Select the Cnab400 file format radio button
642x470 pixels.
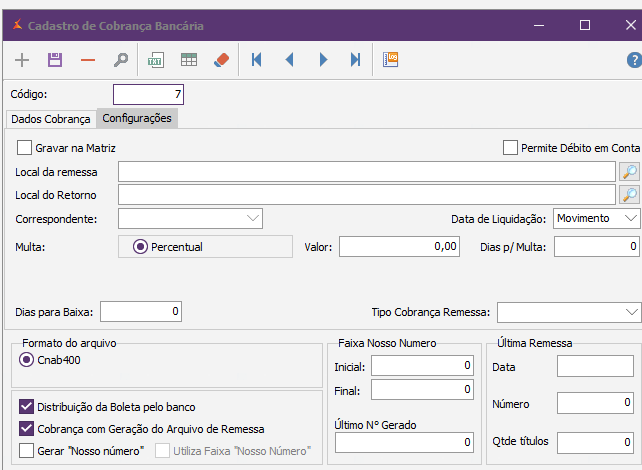[26, 361]
